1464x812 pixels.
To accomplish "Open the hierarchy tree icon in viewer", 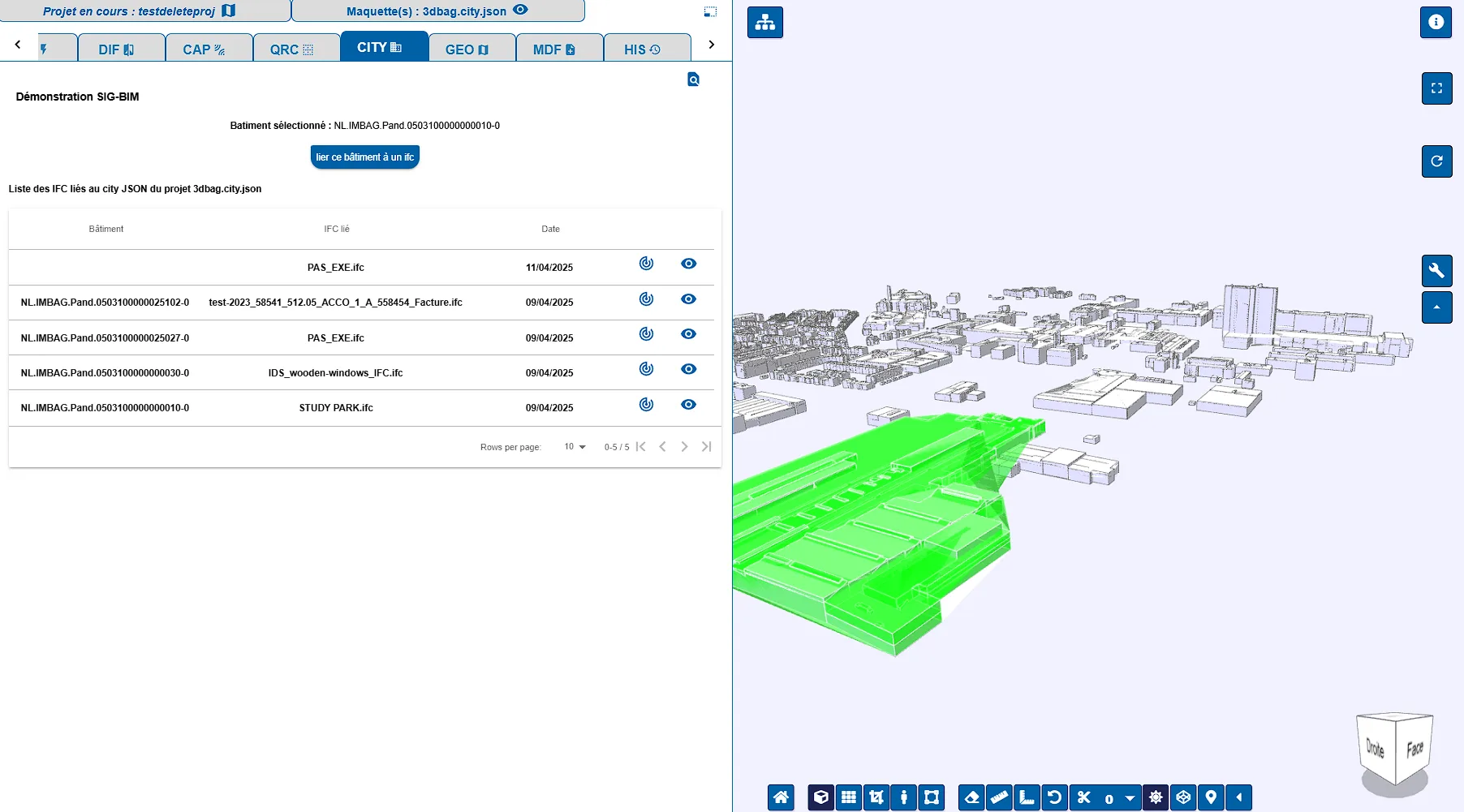I will coord(765,23).
